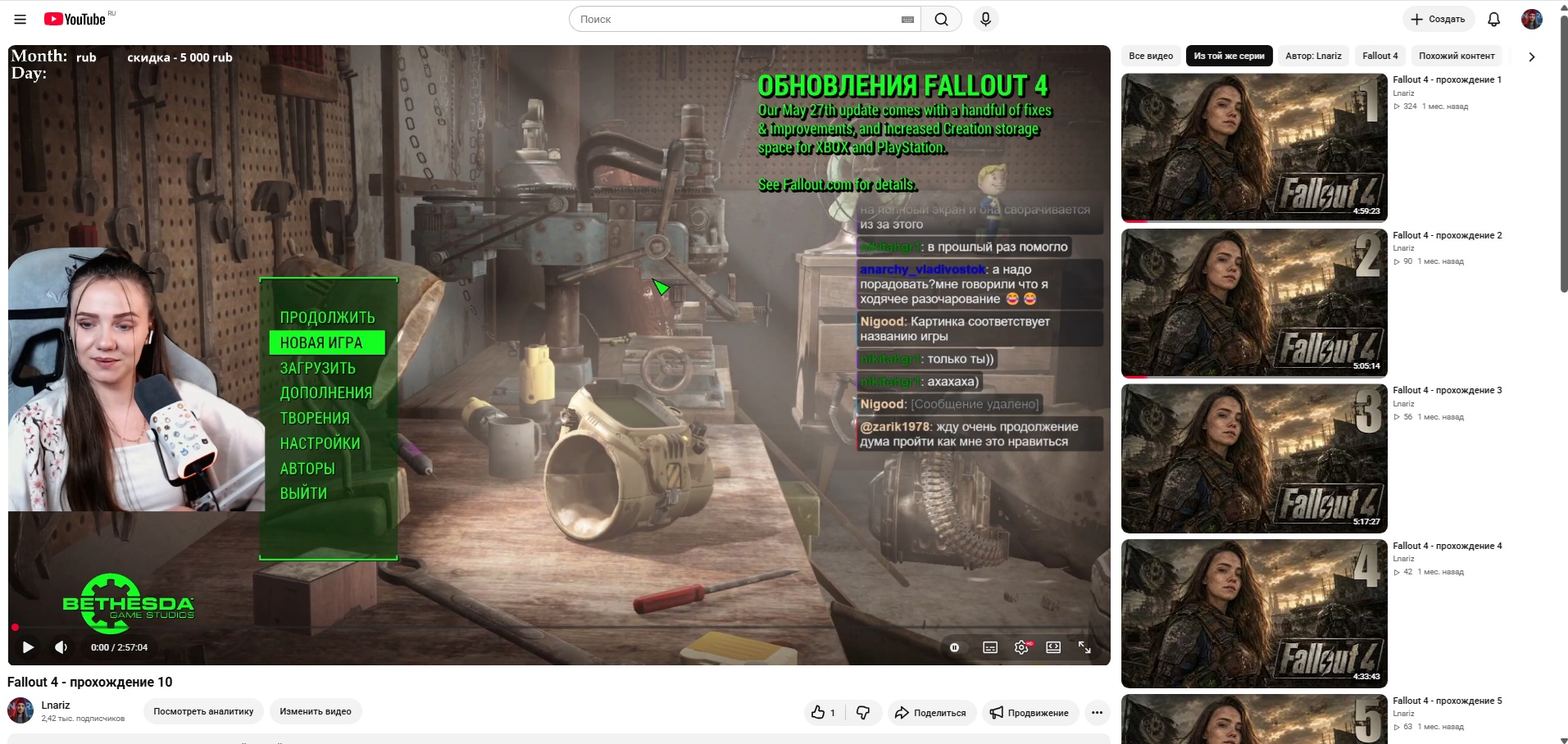Open thumbnail of Fallout 4 - прохождение 3

coord(1254,459)
